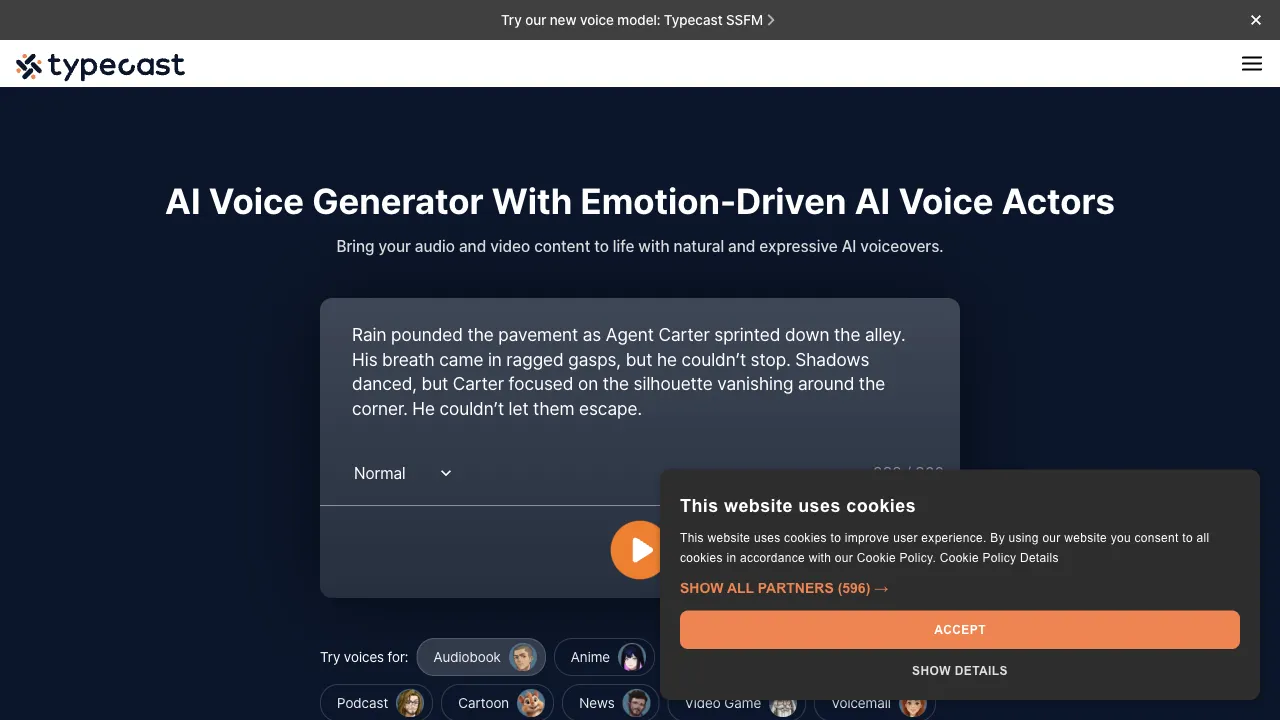Select the News voice chip
This screenshot has height=720, width=1280.
(x=610, y=703)
